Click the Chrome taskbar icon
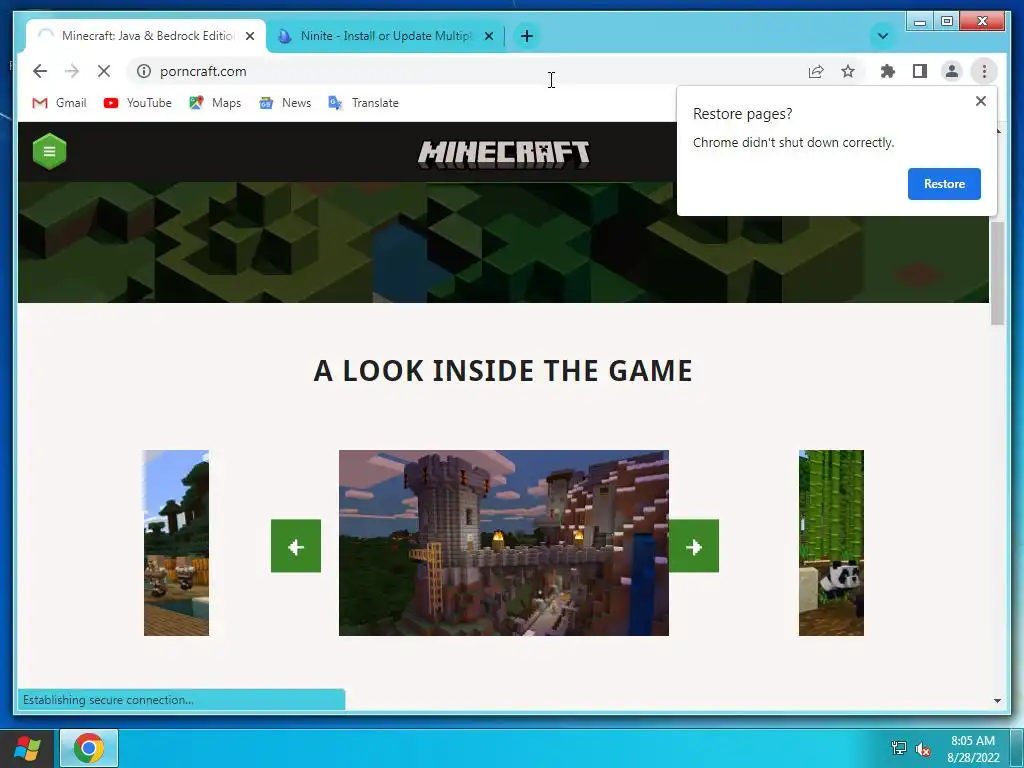The image size is (1024, 768). pos(89,748)
